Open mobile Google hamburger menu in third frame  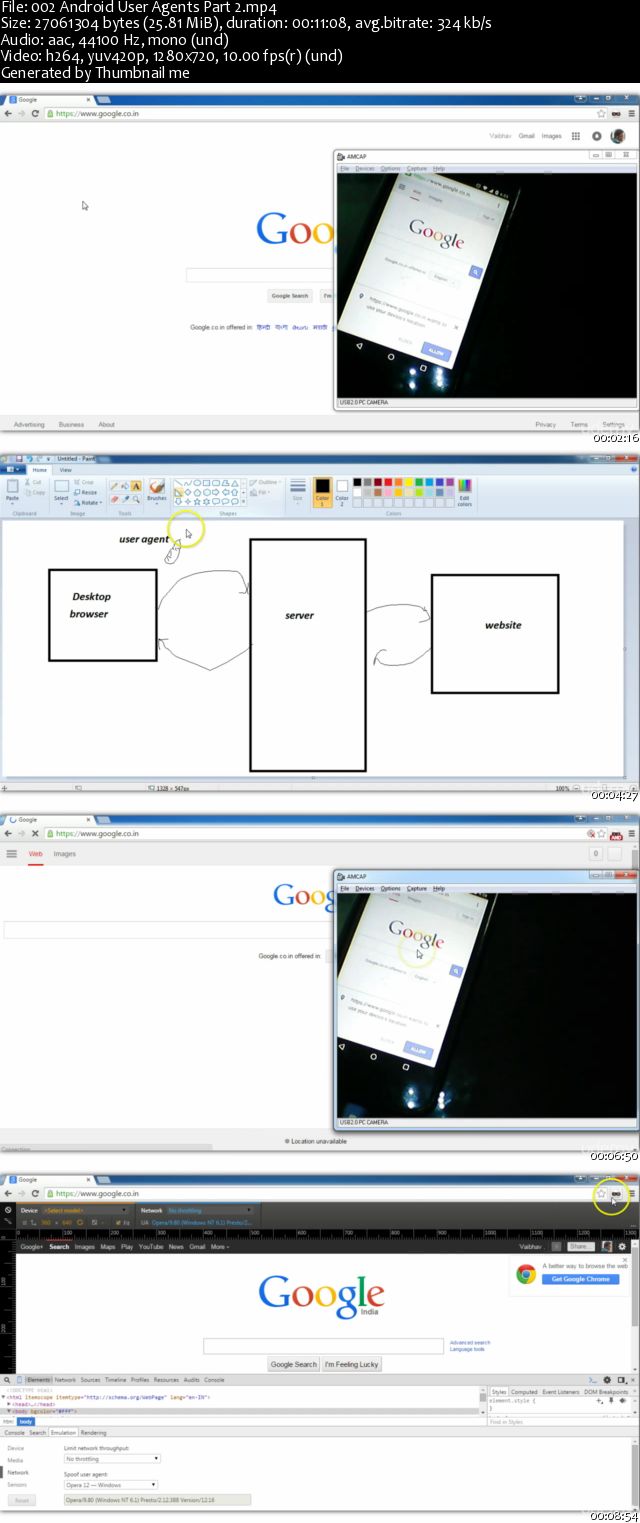pyautogui.click(x=12, y=854)
